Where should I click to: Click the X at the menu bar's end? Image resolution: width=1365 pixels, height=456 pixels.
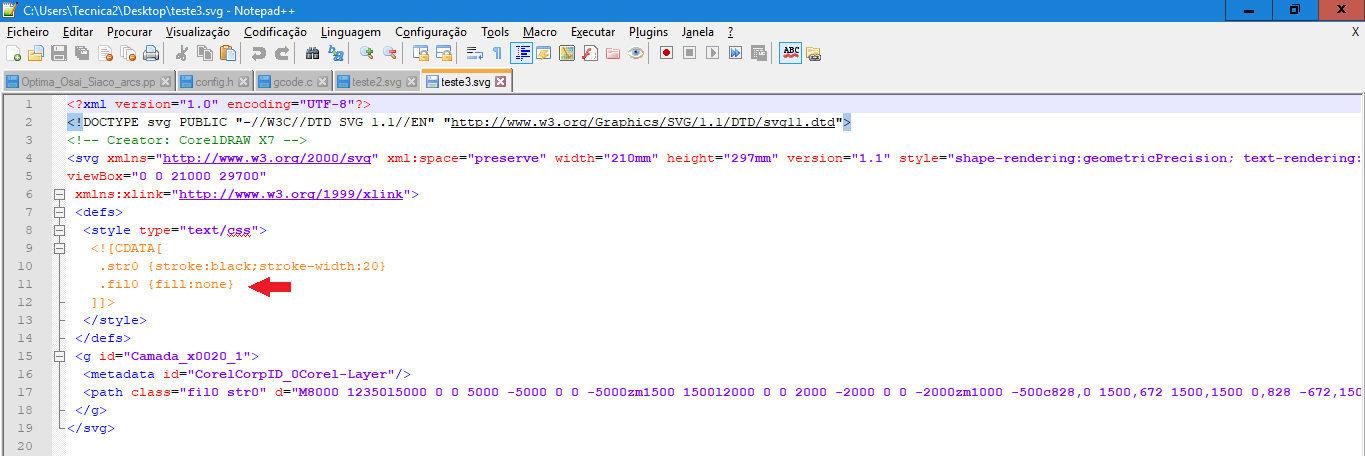coord(1355,32)
